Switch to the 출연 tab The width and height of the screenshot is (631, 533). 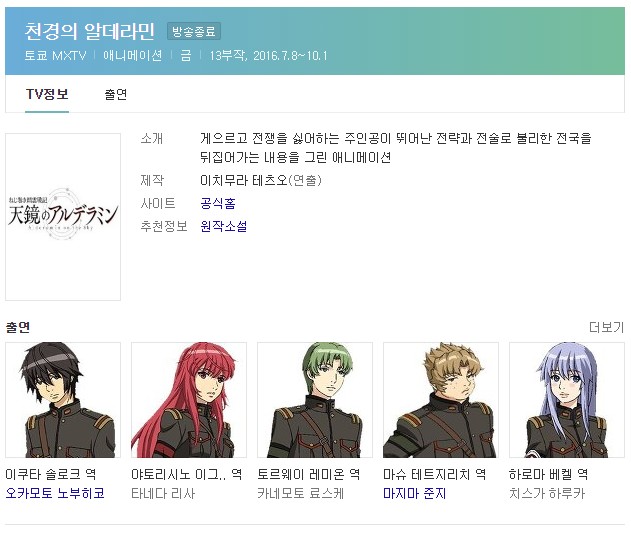click(x=116, y=95)
